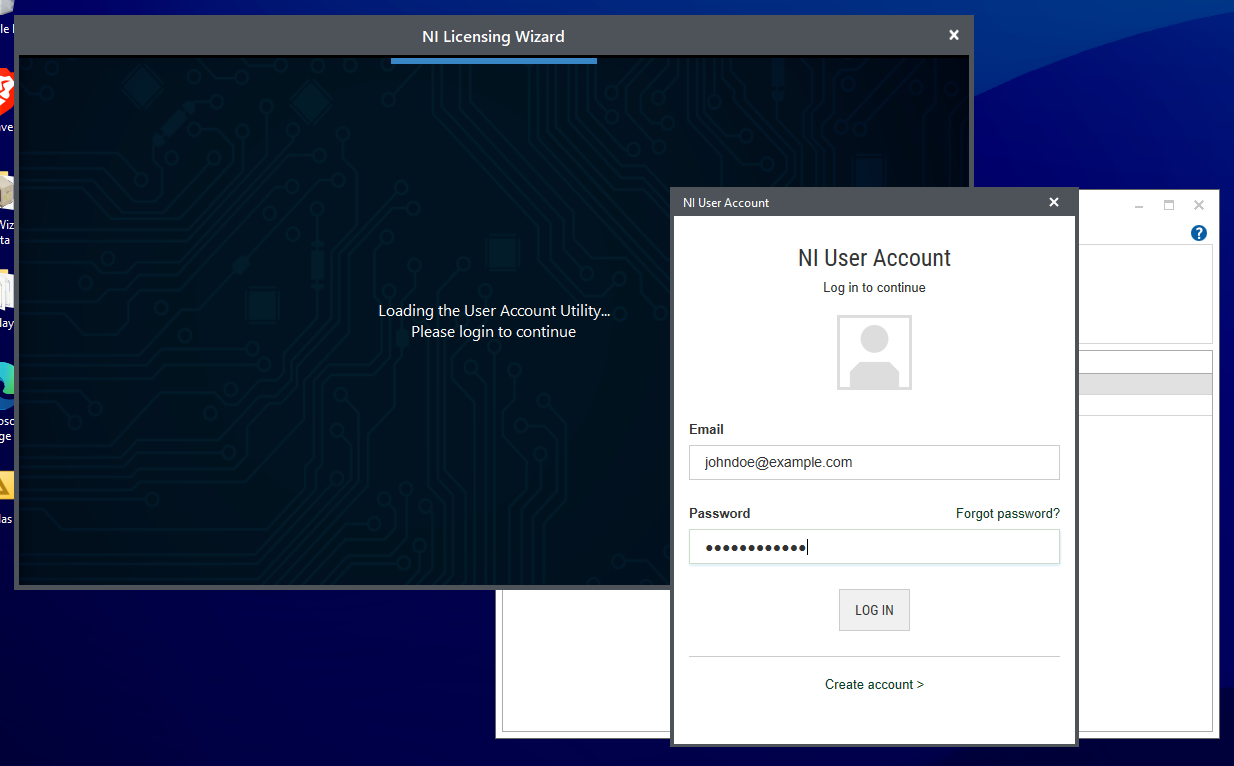
Task: Focus the Password input field
Action: [x=874, y=547]
